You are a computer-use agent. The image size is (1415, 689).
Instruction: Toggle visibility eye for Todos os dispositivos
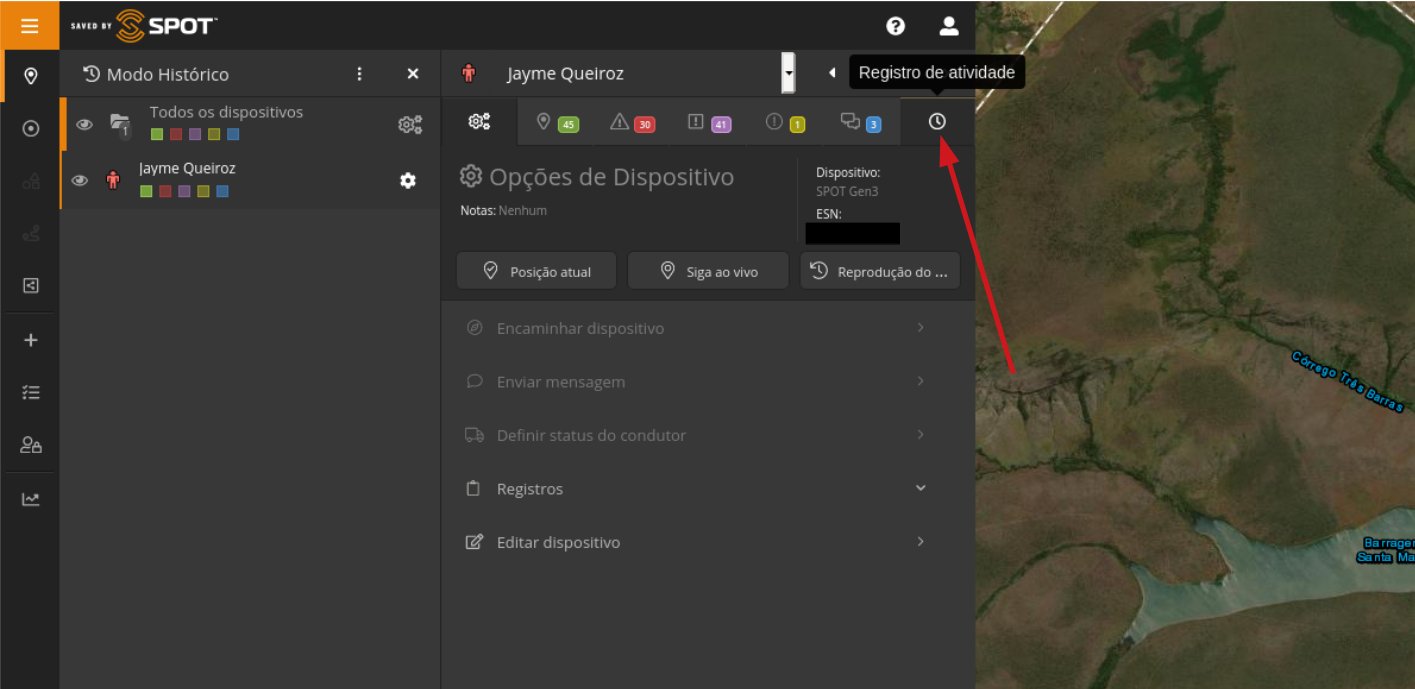[x=85, y=124]
